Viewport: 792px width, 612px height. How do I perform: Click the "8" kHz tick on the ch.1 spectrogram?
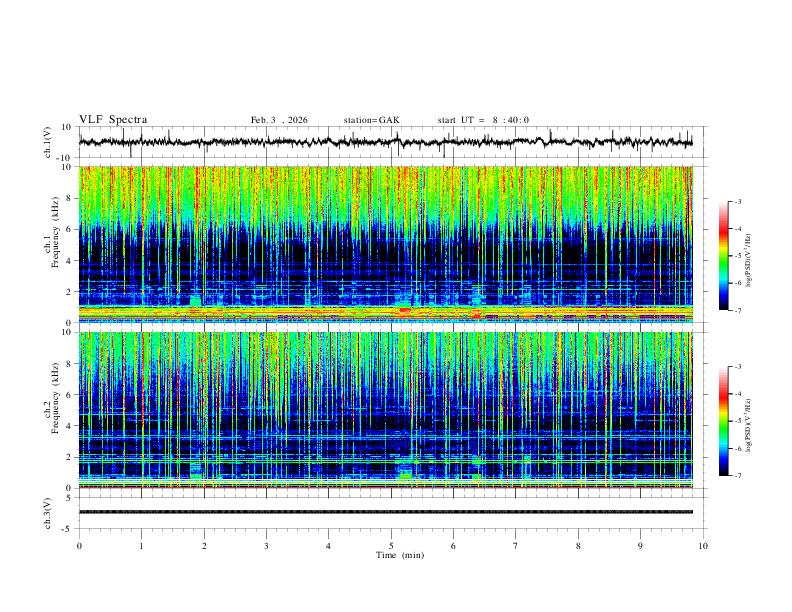(69, 198)
